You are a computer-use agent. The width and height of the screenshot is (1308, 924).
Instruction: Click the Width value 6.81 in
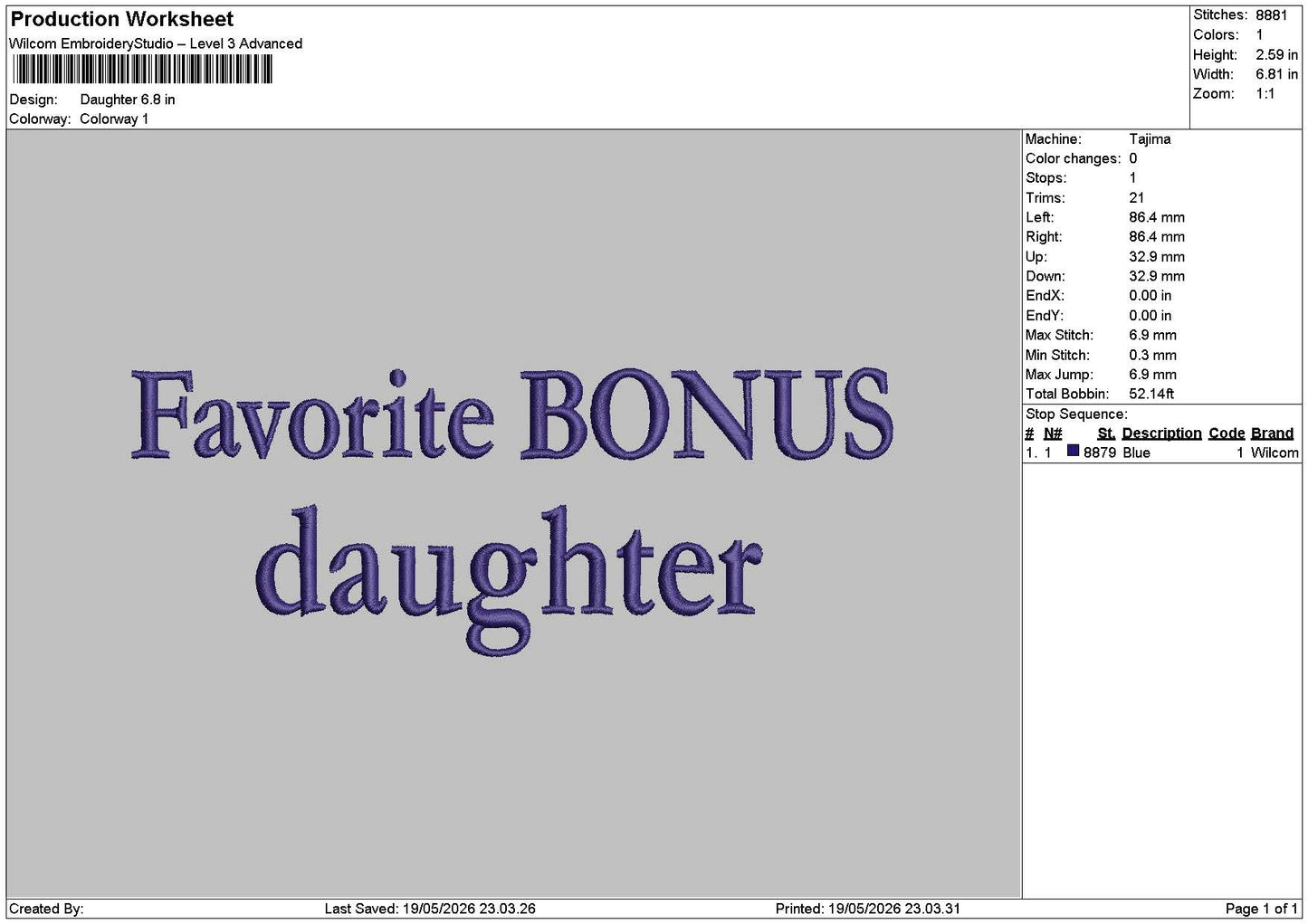click(1276, 74)
